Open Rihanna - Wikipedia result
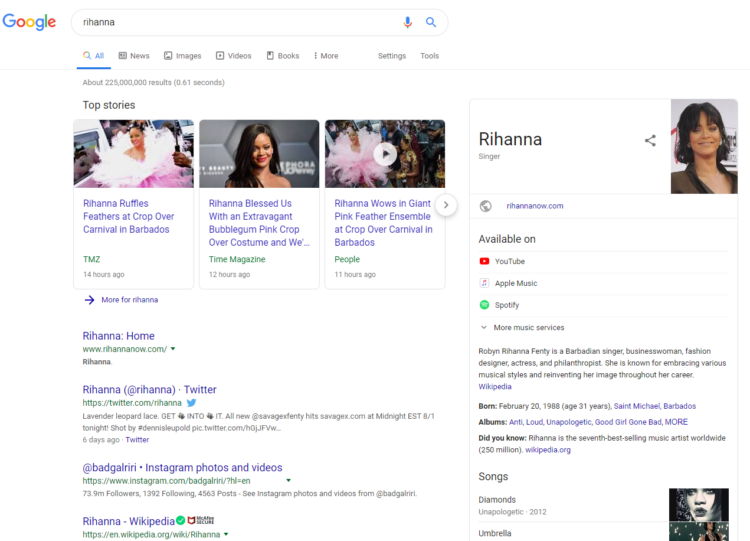The image size is (750, 541). click(x=128, y=521)
